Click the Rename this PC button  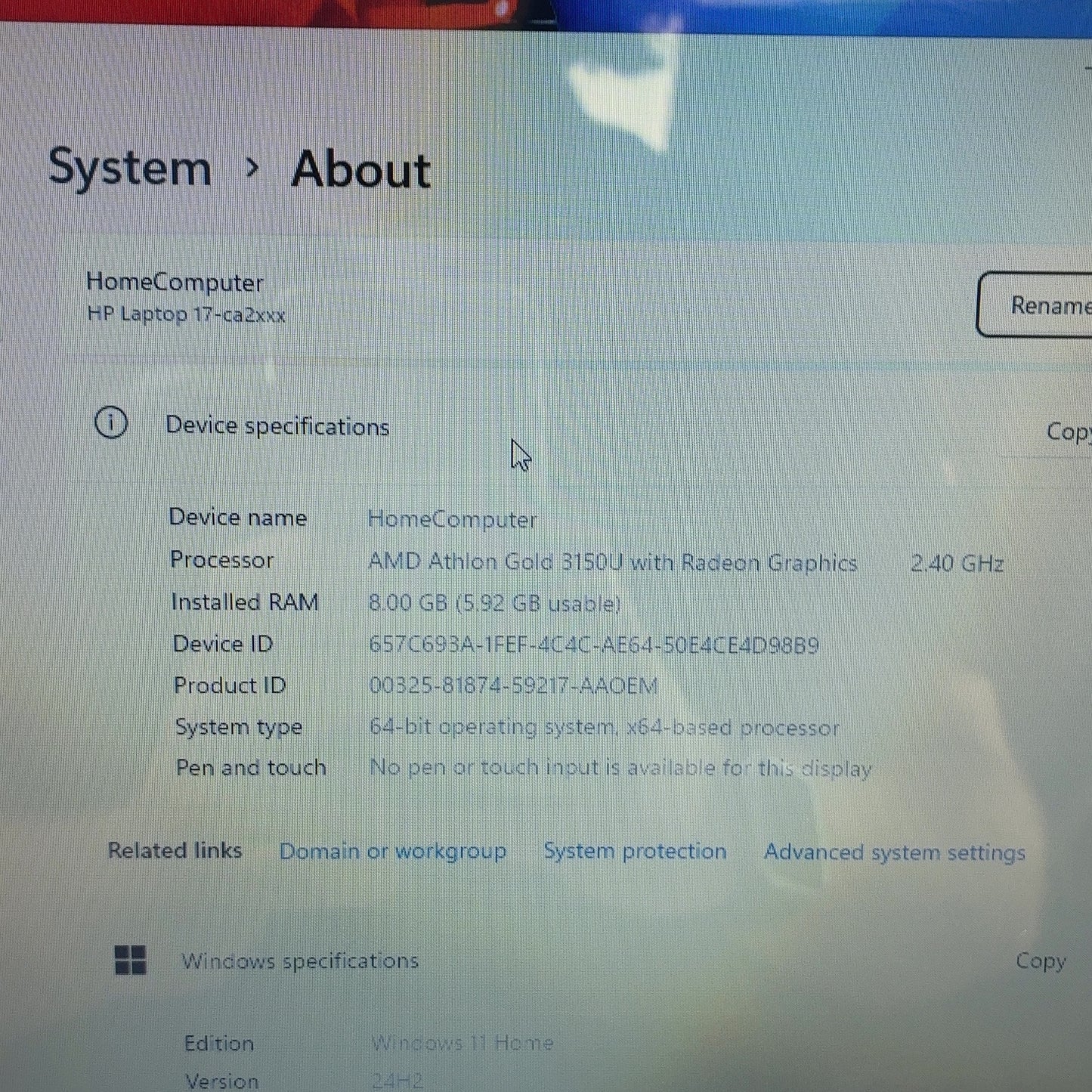(x=1035, y=305)
